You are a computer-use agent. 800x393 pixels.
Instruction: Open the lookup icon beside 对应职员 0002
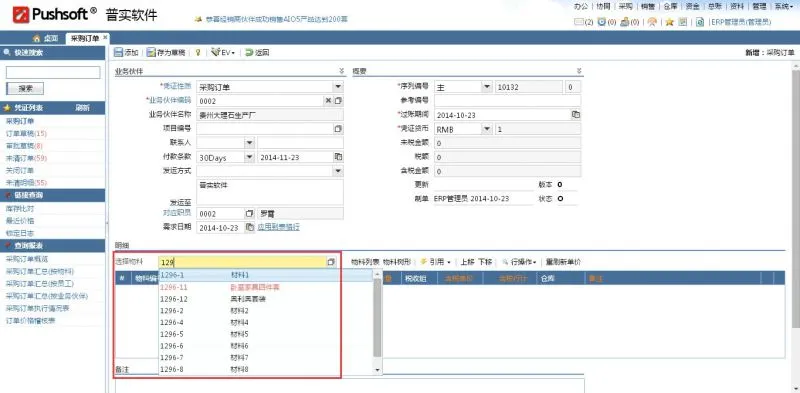click(x=249, y=213)
